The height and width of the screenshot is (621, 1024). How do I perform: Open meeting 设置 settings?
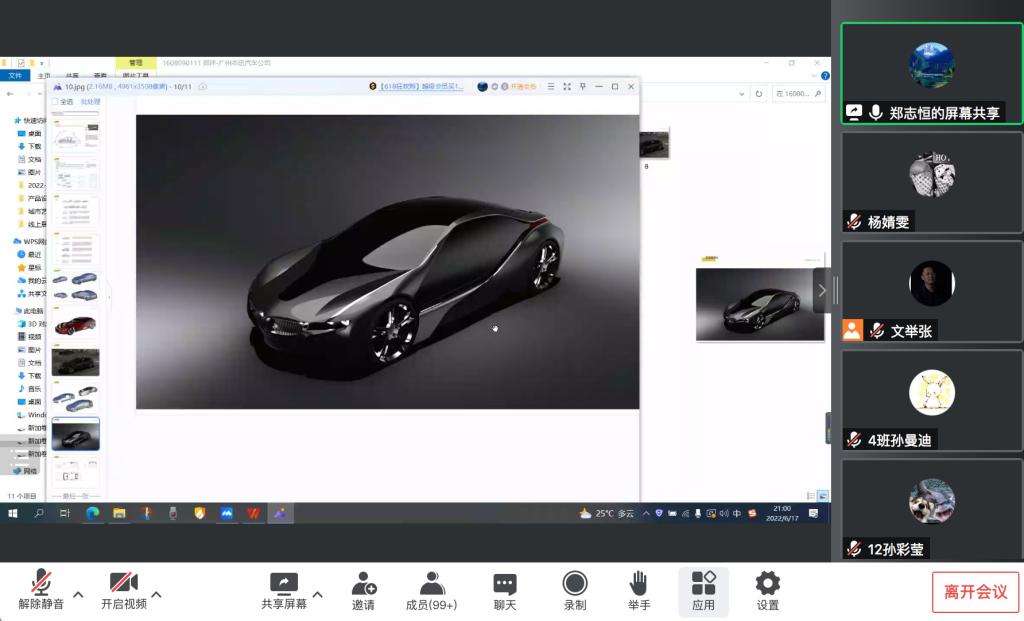click(x=767, y=590)
